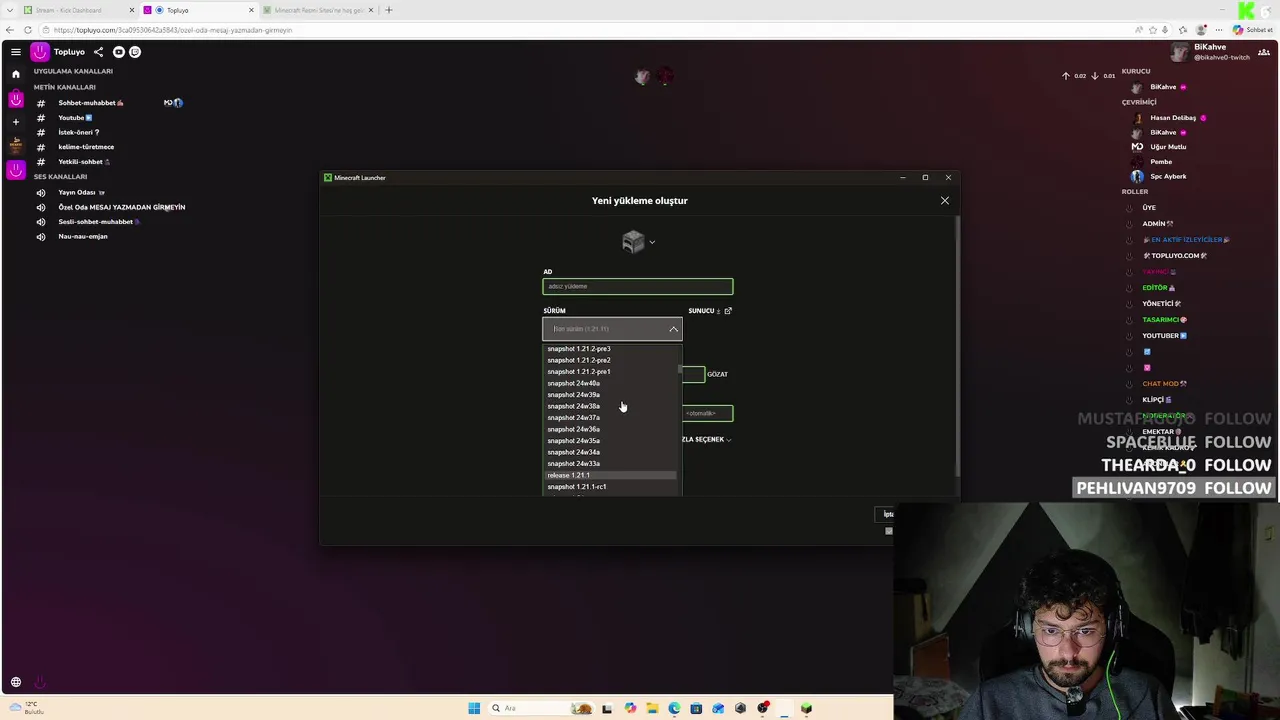Select snapshot 24w33a version
This screenshot has width=1280, height=720.
[x=611, y=464]
